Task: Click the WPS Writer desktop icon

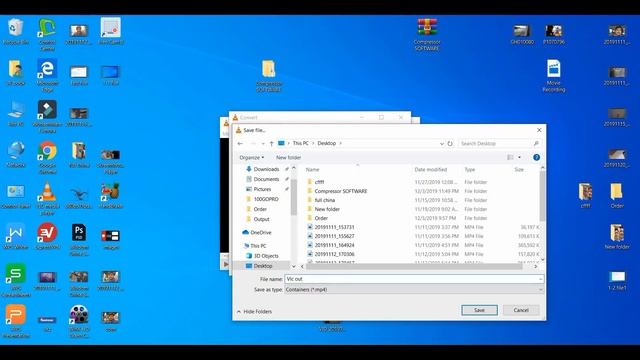Action: pyautogui.click(x=16, y=236)
